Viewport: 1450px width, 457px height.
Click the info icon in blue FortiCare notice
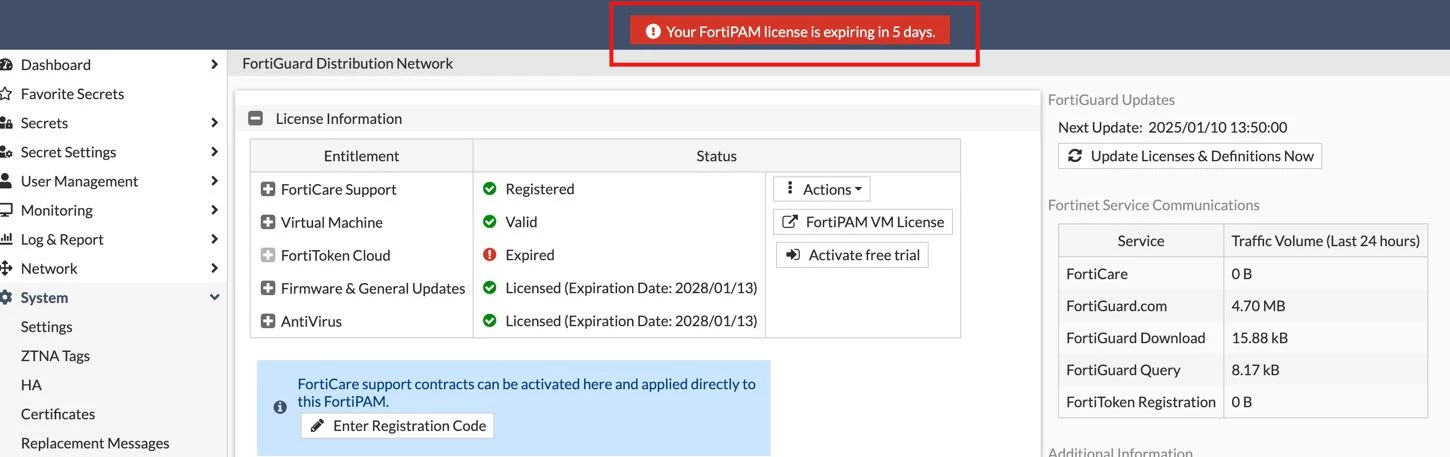(280, 408)
